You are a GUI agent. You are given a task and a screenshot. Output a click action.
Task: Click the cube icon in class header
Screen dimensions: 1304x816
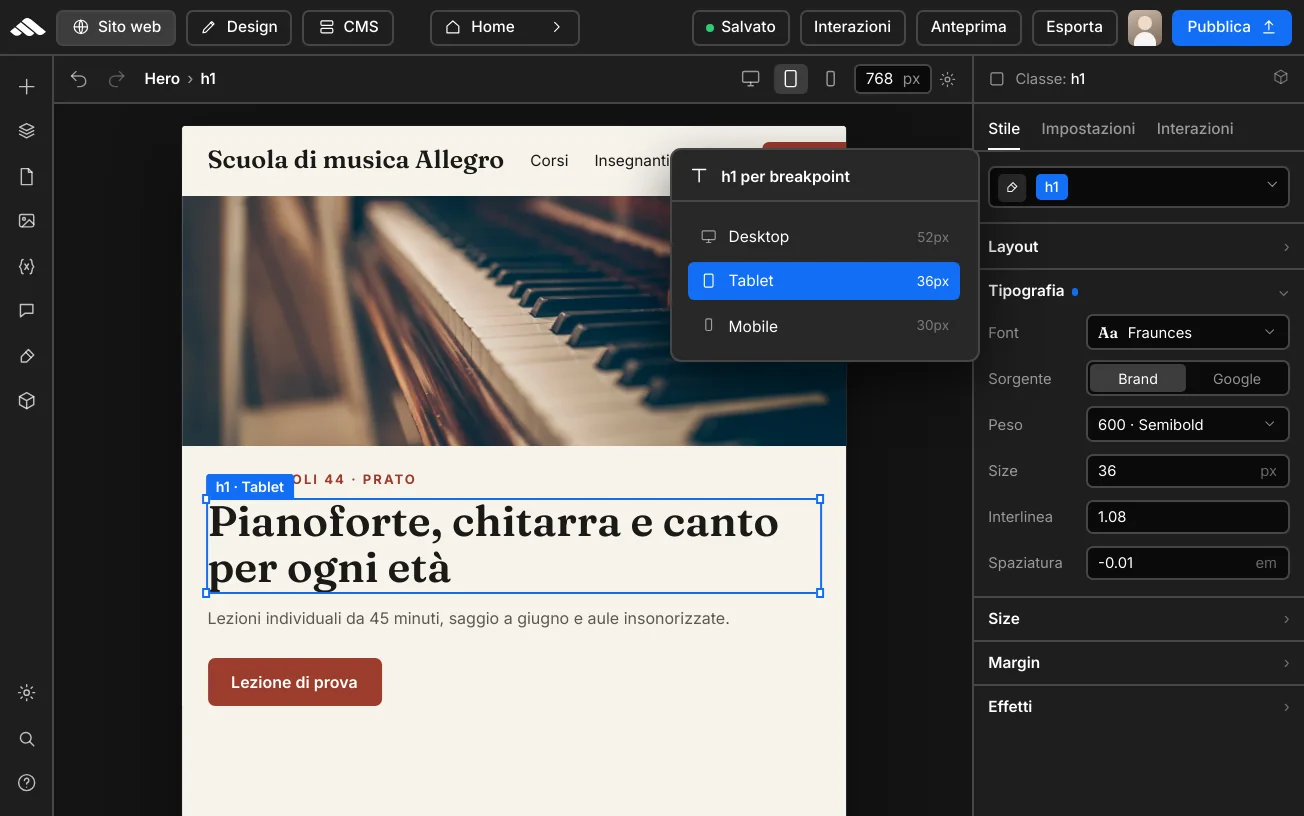[1280, 78]
